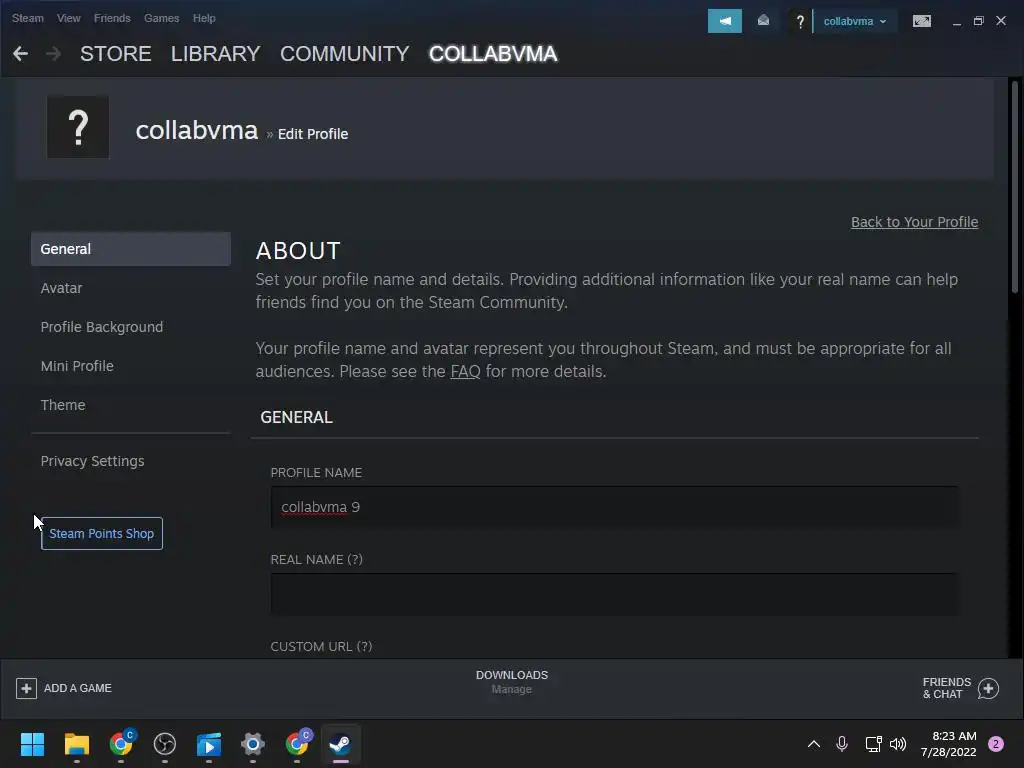
Task: Switch to Big Picture mode icon
Action: (x=921, y=21)
